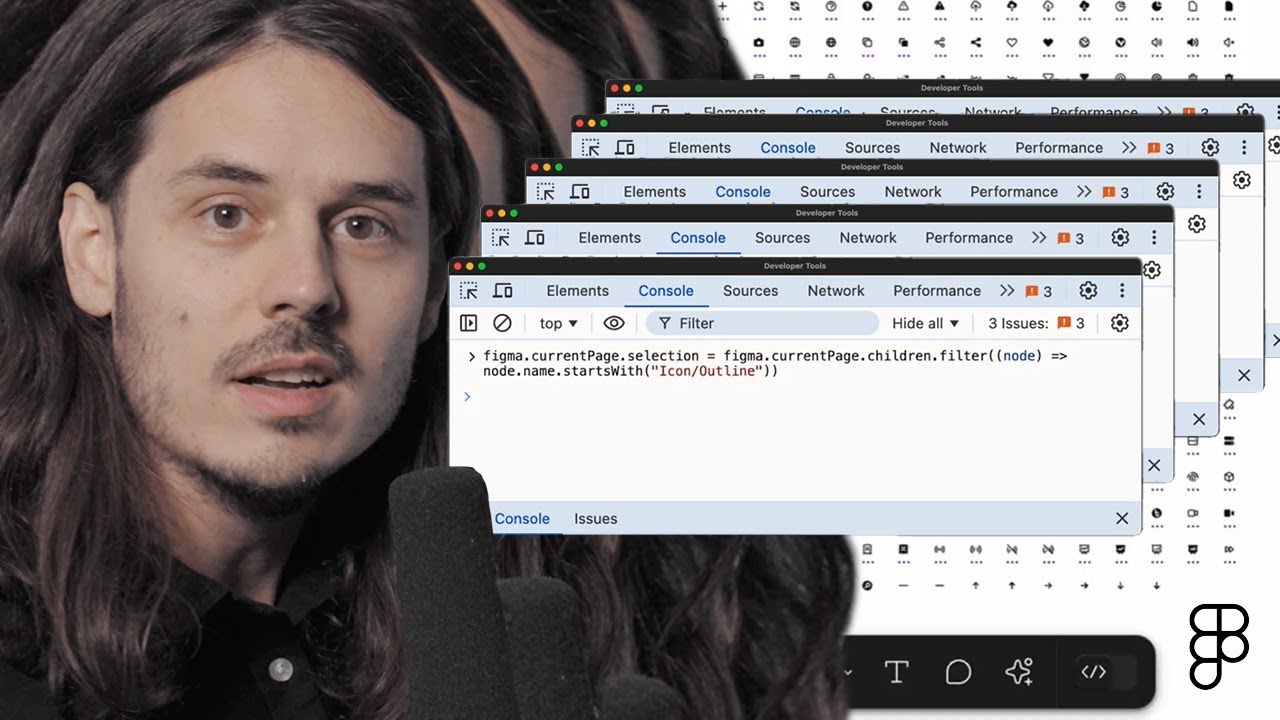The height and width of the screenshot is (720, 1280).
Task: Close the drawer of the third-from-front DevTools window
Action: [1199, 419]
